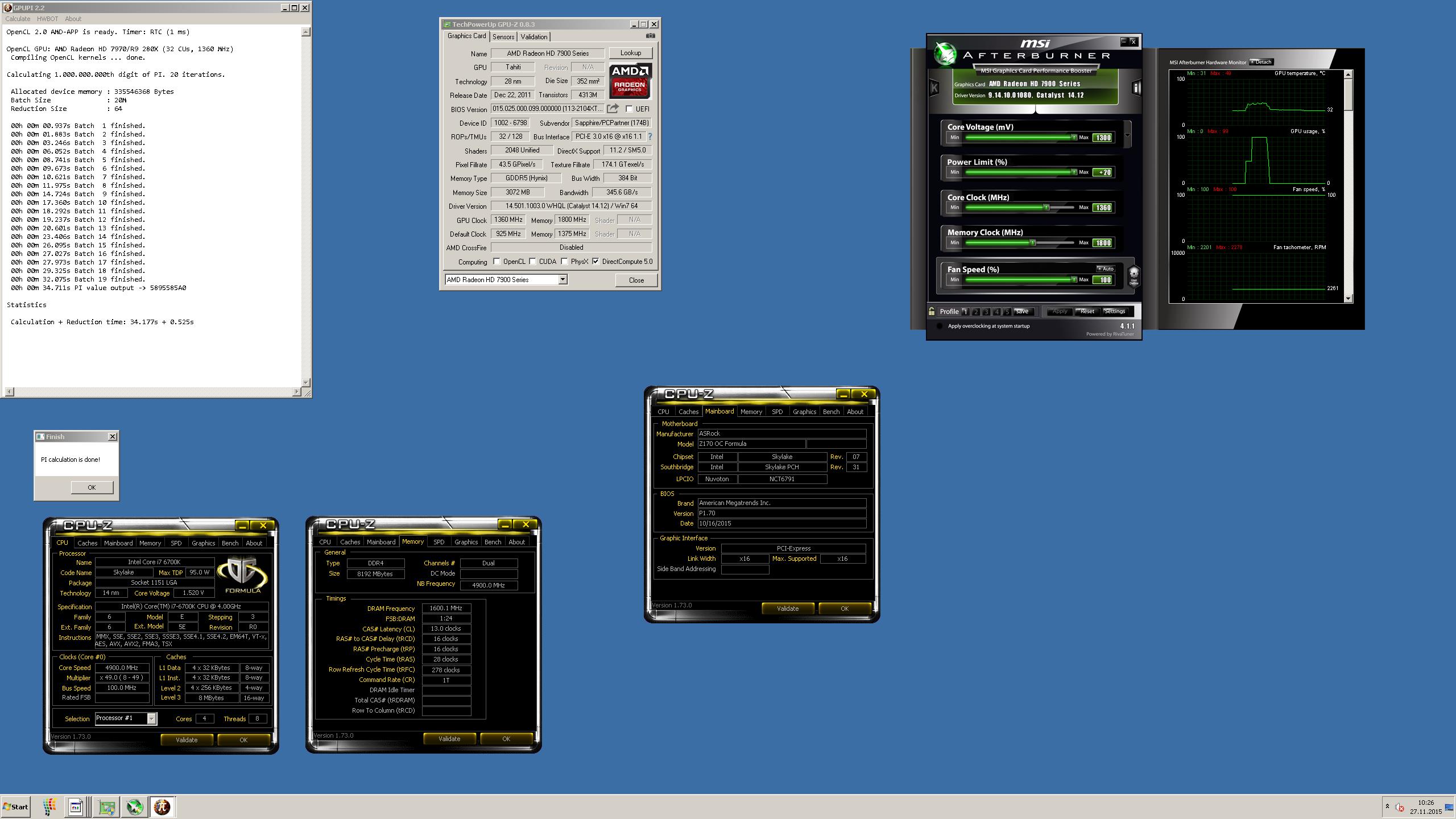
Task: Toggle Apply overclocking at system startup
Action: coord(940,326)
